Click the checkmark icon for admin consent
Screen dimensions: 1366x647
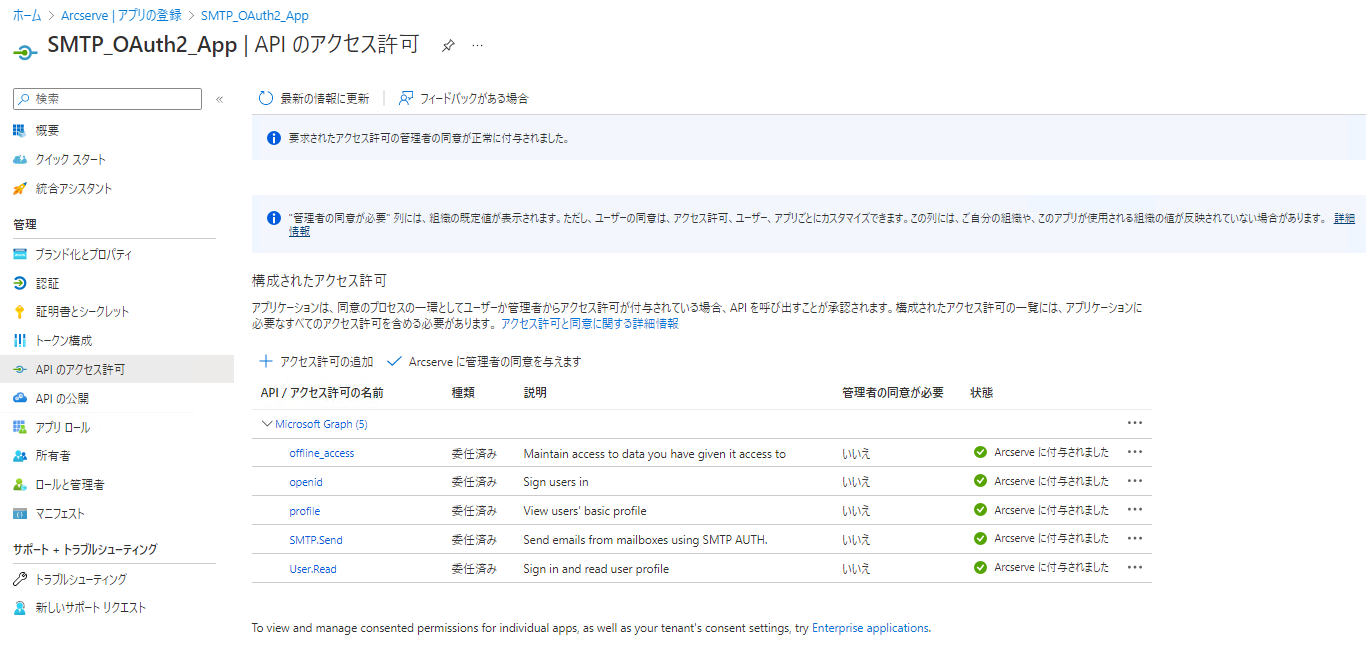[x=394, y=361]
